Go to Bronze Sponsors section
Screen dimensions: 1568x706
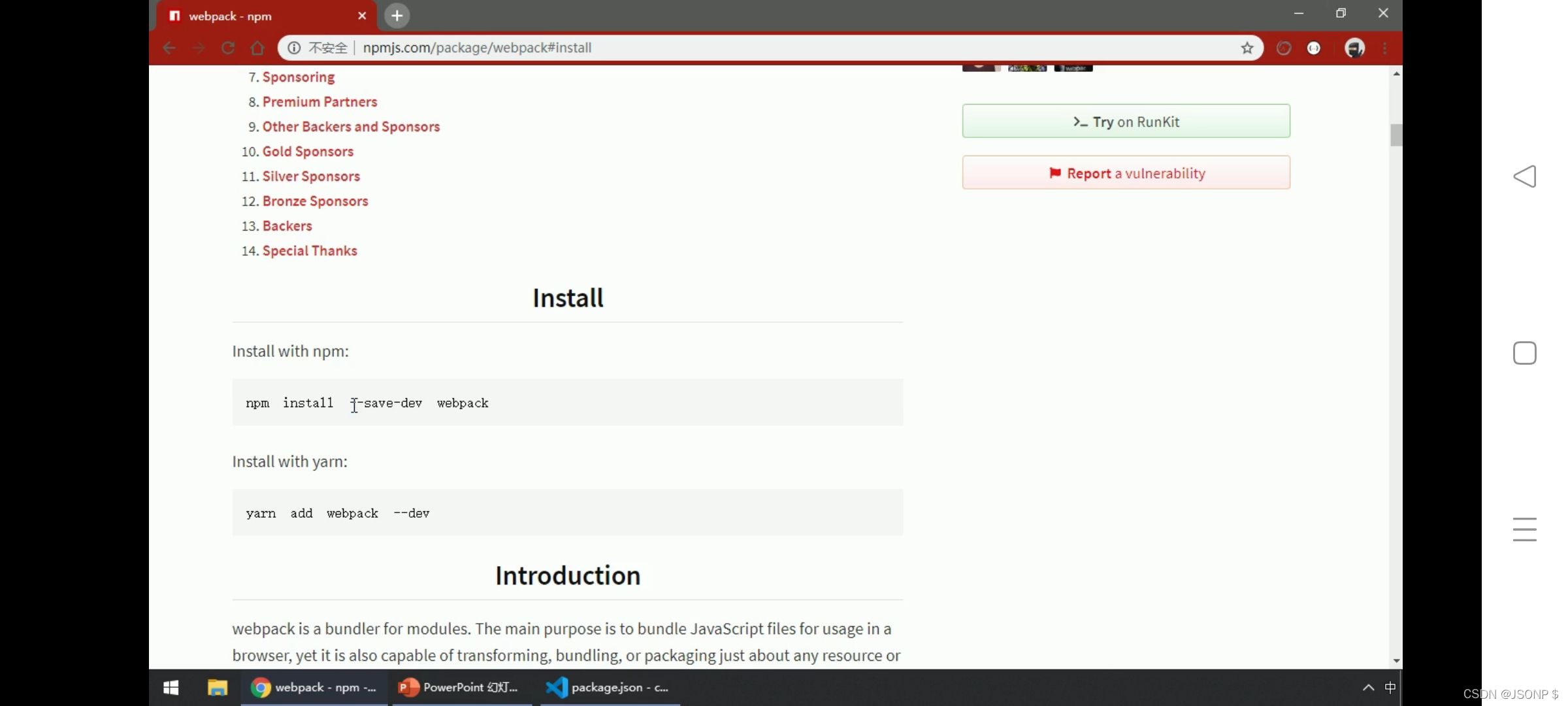pos(315,201)
